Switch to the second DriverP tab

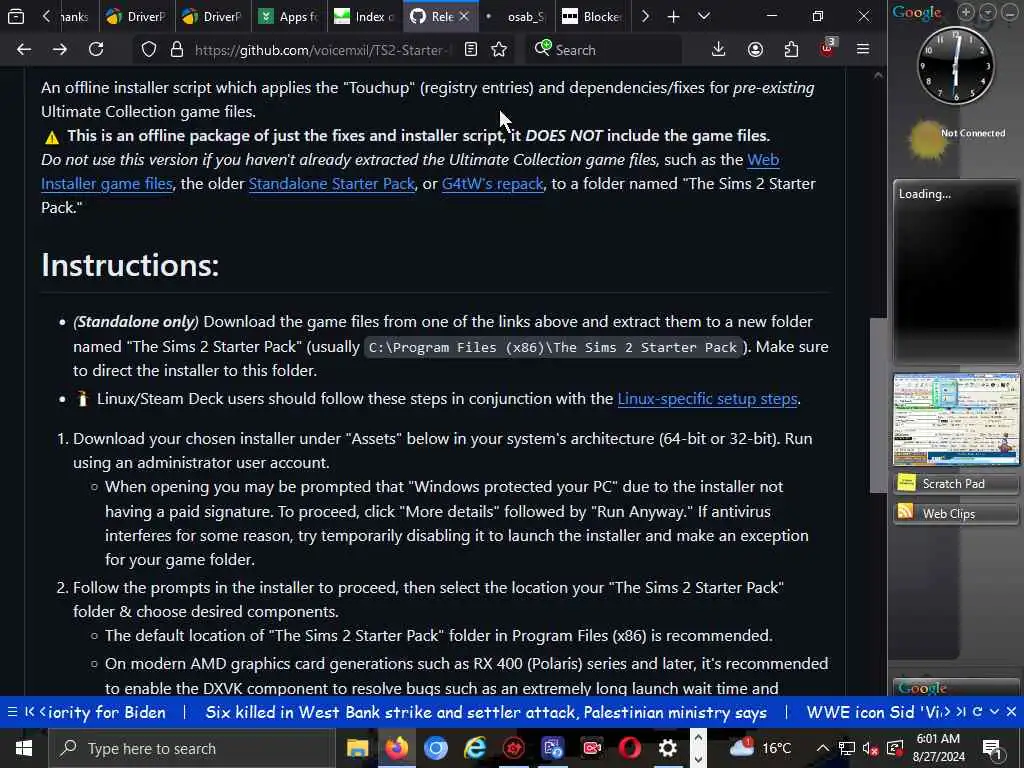click(212, 17)
